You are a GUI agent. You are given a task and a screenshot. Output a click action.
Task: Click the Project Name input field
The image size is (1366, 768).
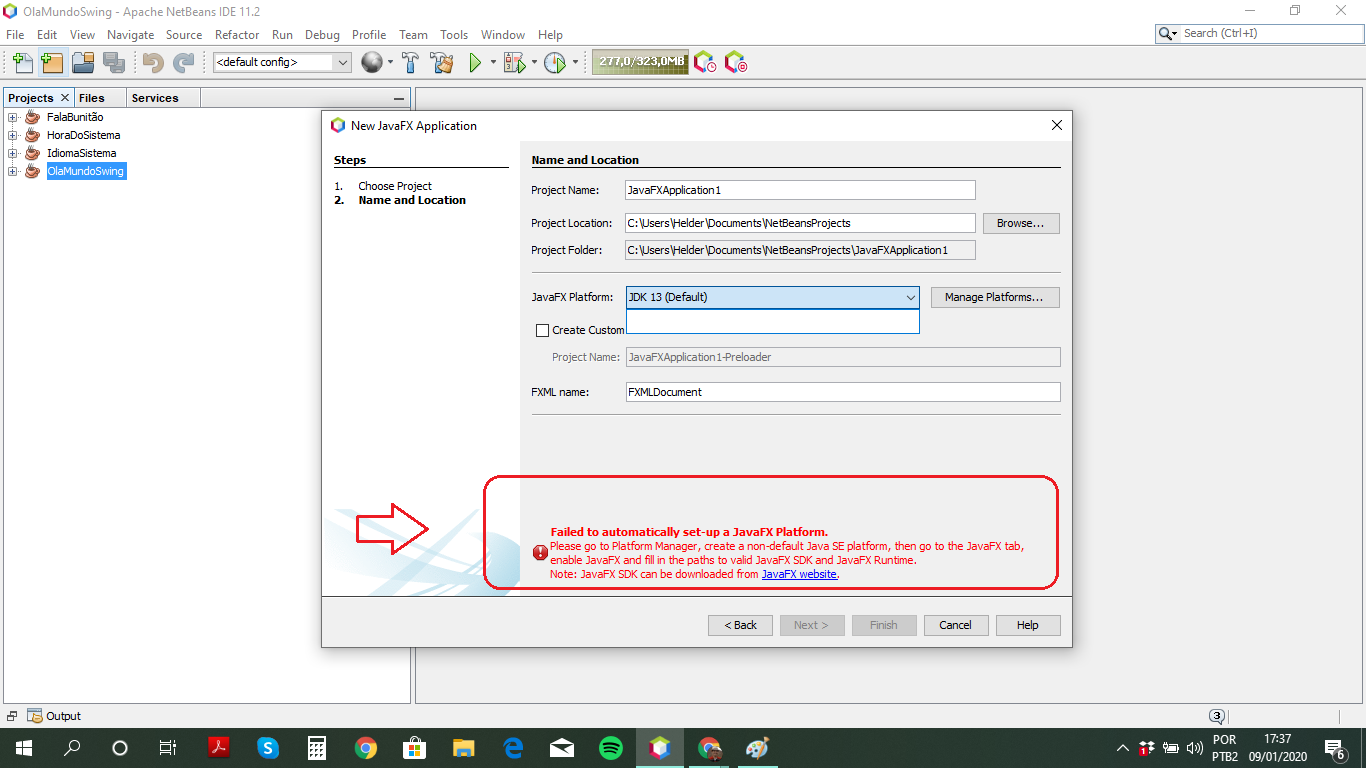click(x=800, y=190)
